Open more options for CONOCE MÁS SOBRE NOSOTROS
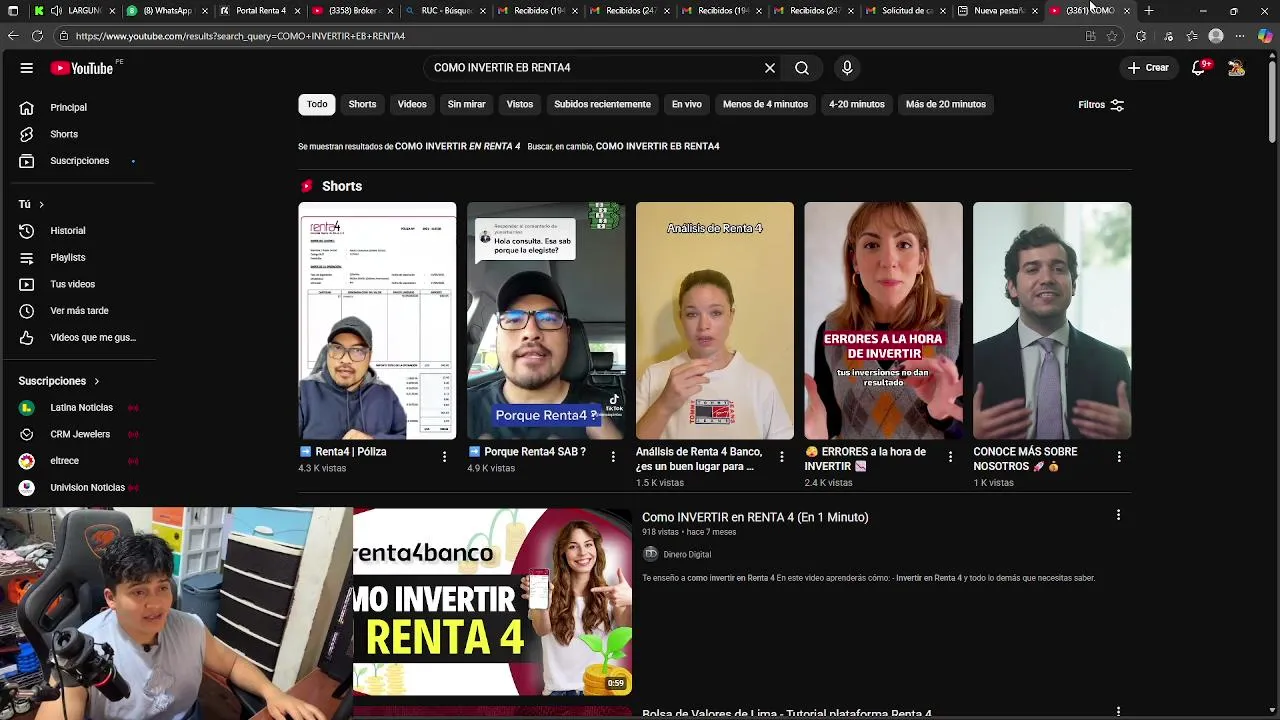Image resolution: width=1280 pixels, height=720 pixels. click(1119, 457)
